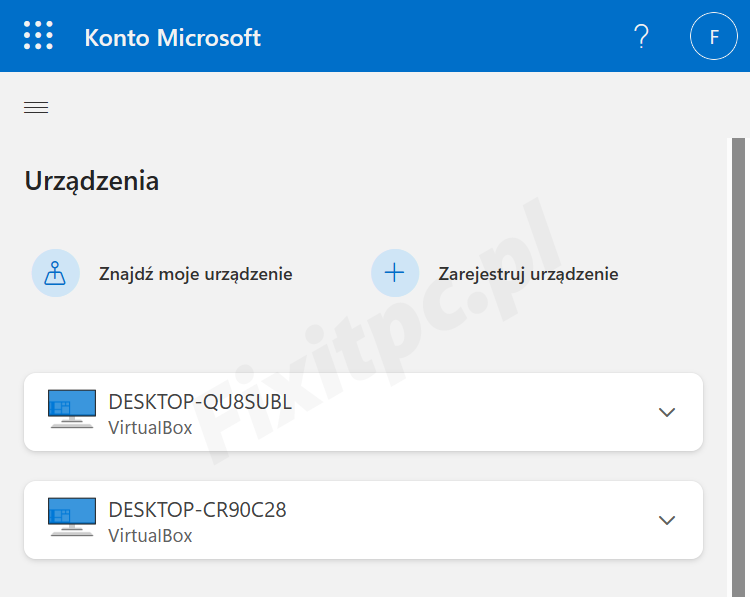This screenshot has height=597, width=750.
Task: Go to the Konto Microsoft home title
Action: click(172, 38)
